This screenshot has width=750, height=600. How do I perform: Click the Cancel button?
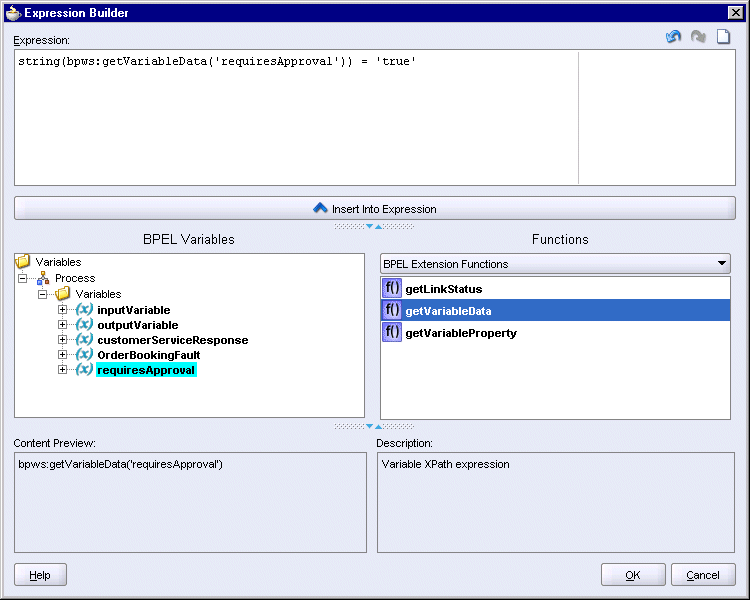point(703,575)
